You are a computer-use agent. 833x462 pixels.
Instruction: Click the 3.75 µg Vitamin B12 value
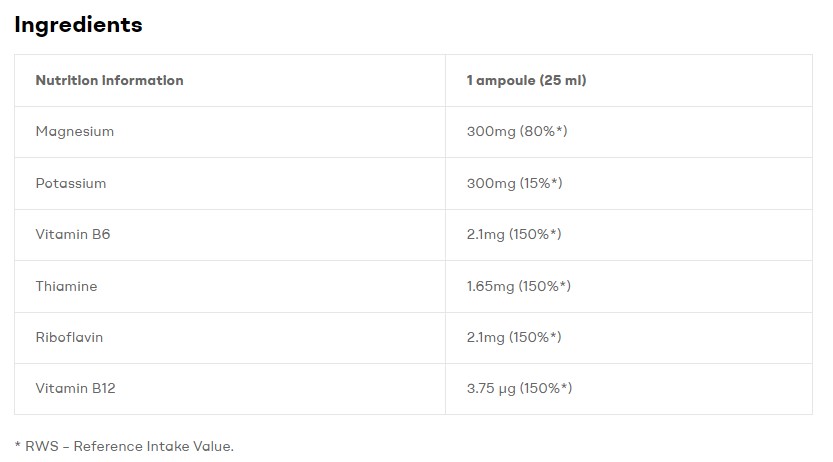490,388
